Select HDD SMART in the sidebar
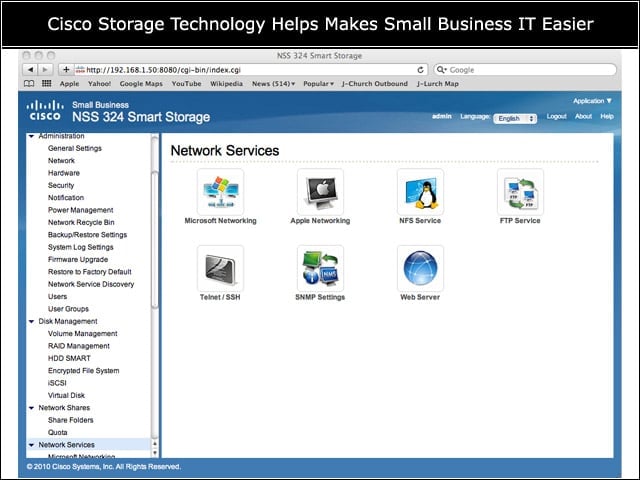The image size is (640, 480). coord(69,358)
